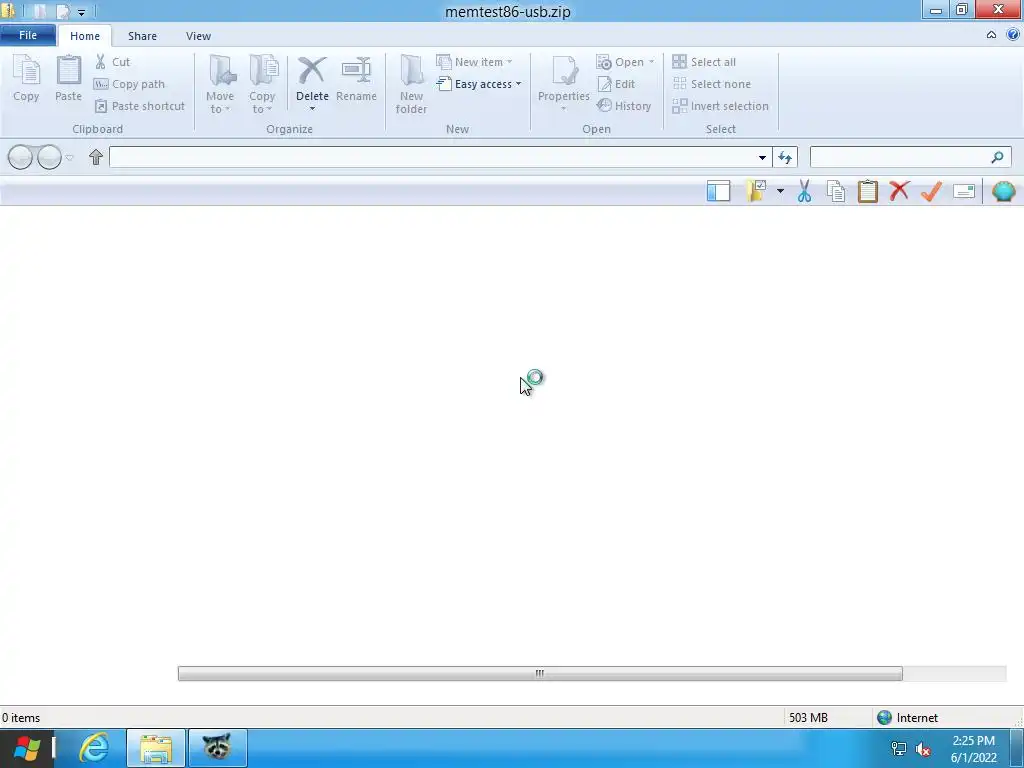Expand the address bar history dropdown

762,157
